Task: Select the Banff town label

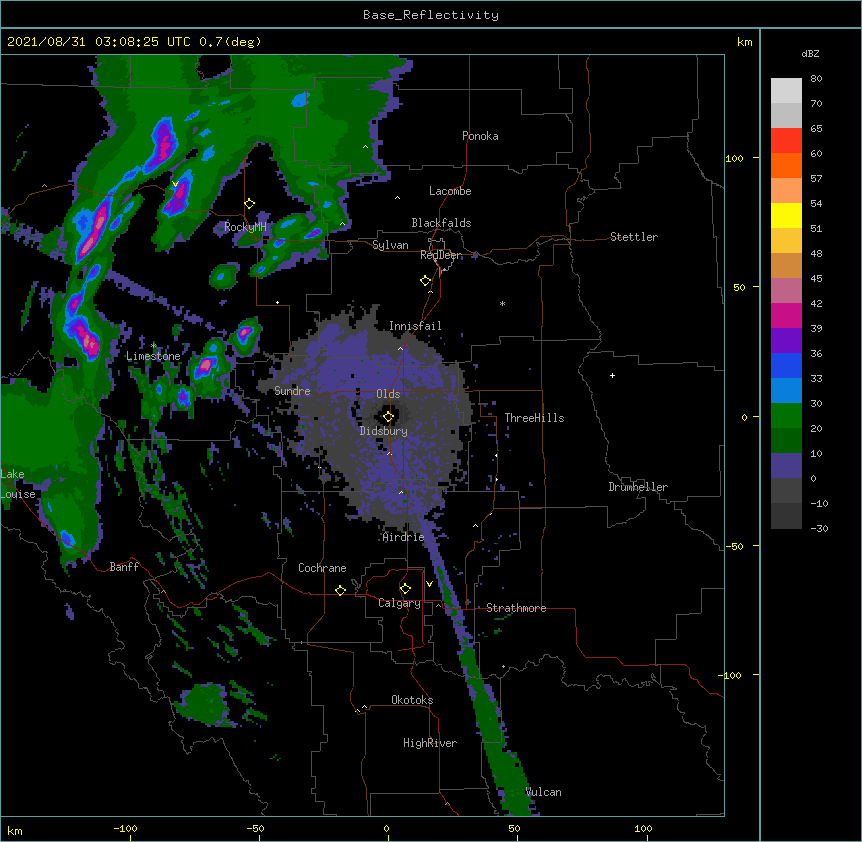Action: [x=124, y=567]
